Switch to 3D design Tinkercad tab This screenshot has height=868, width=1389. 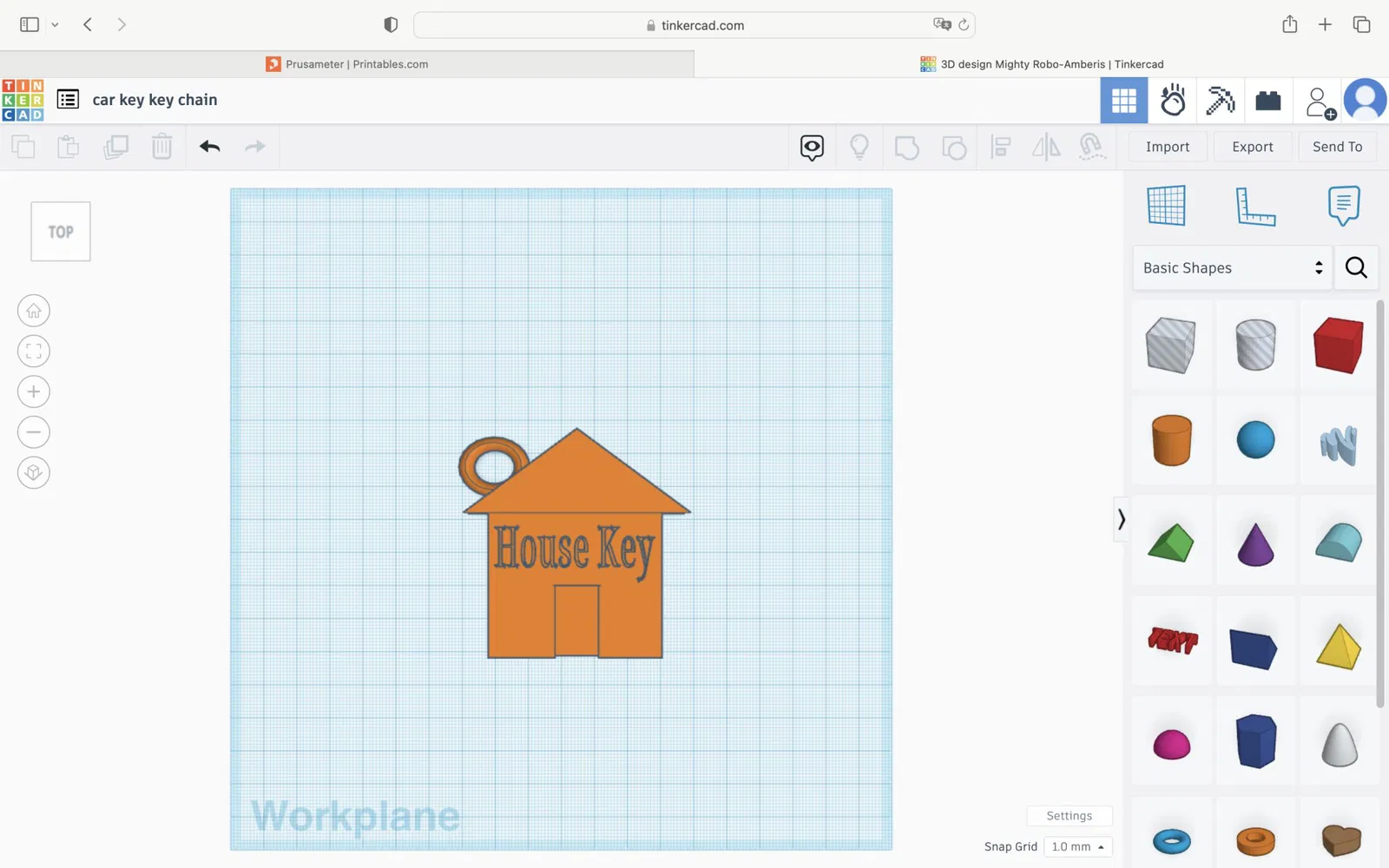(1042, 64)
